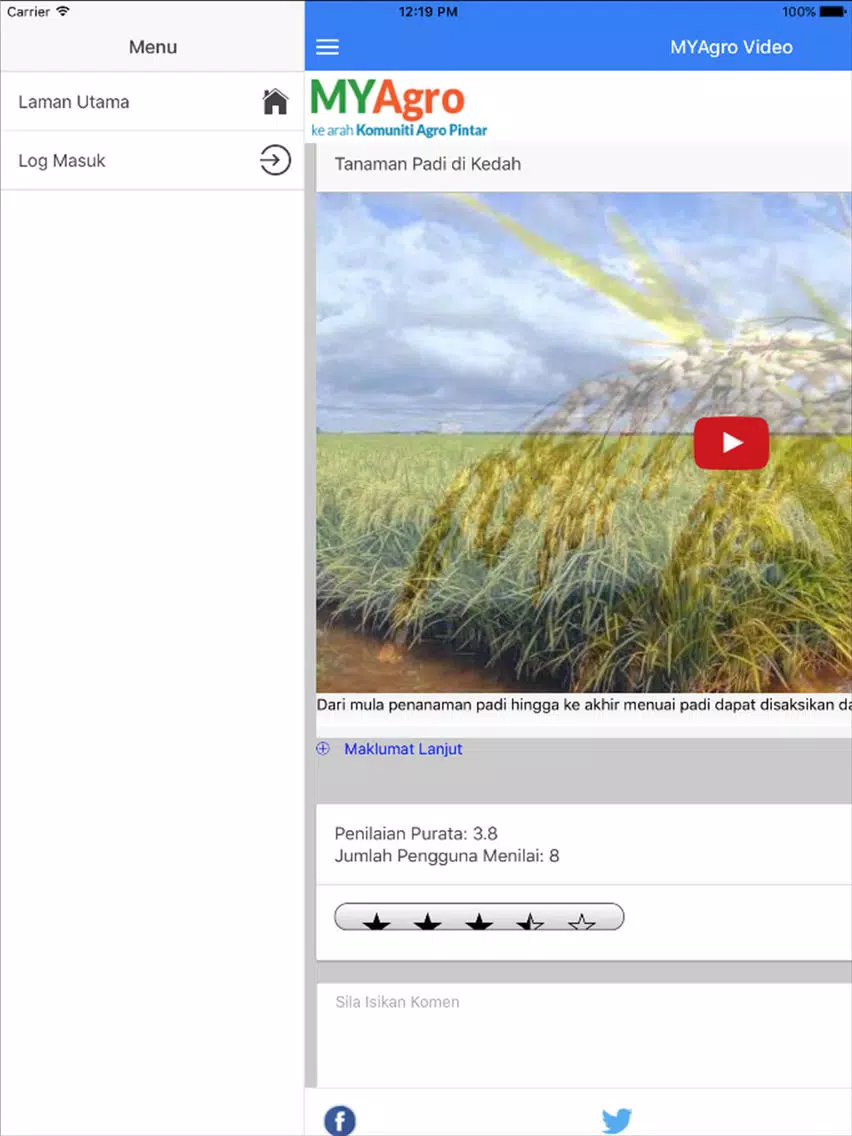
Task: Open the Maklumat Lanjut link
Action: pyautogui.click(x=403, y=749)
